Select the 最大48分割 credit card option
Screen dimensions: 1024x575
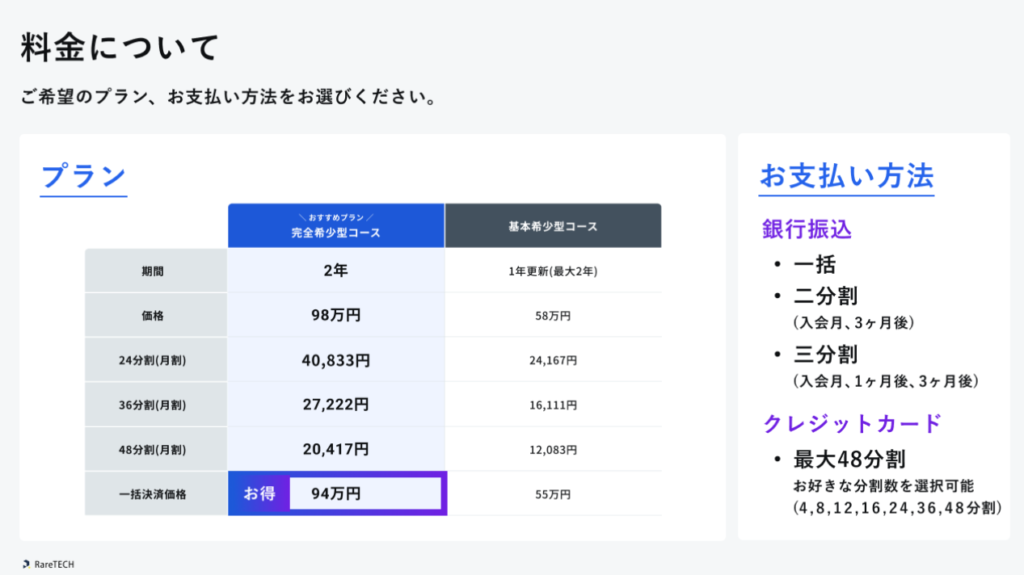[849, 460]
